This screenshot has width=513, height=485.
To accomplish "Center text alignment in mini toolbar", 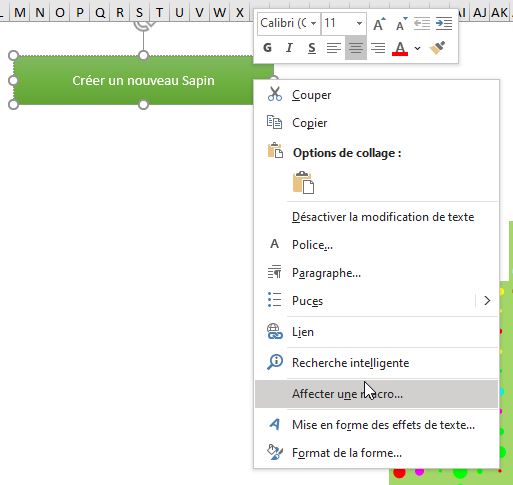I will pyautogui.click(x=356, y=48).
